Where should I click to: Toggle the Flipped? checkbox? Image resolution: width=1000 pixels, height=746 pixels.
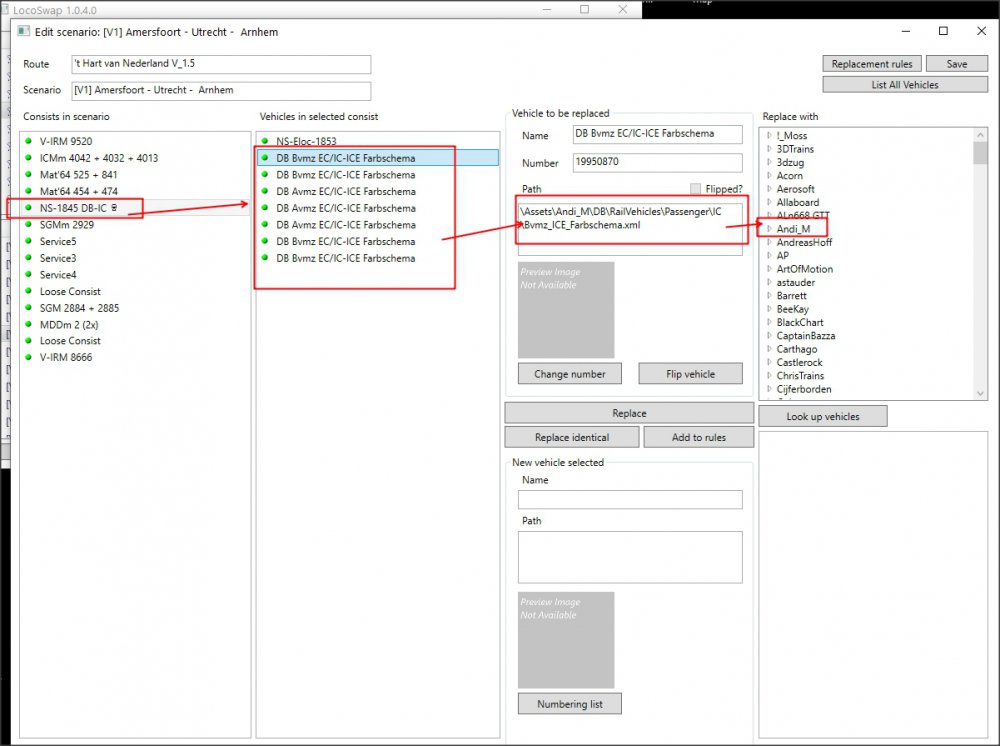coord(695,189)
